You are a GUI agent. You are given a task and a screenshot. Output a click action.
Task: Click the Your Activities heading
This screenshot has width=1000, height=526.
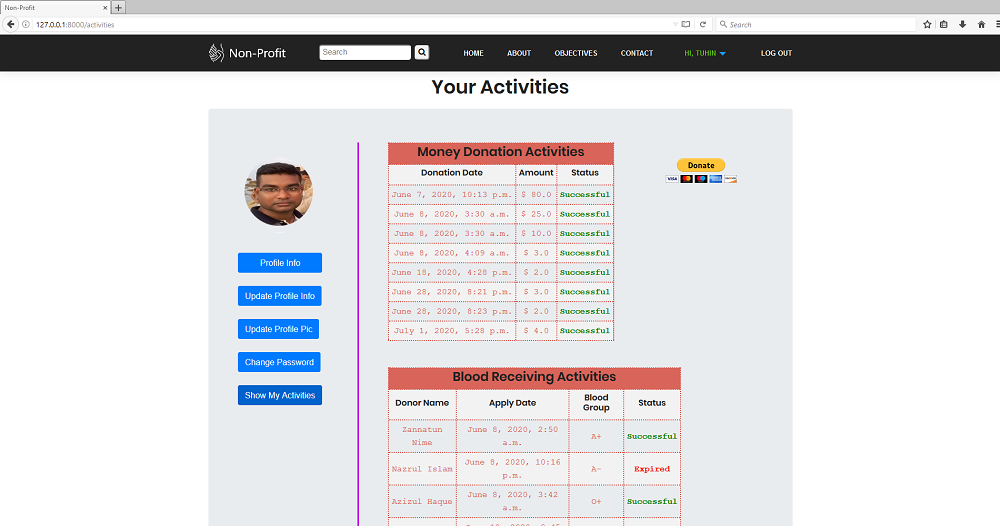[500, 87]
